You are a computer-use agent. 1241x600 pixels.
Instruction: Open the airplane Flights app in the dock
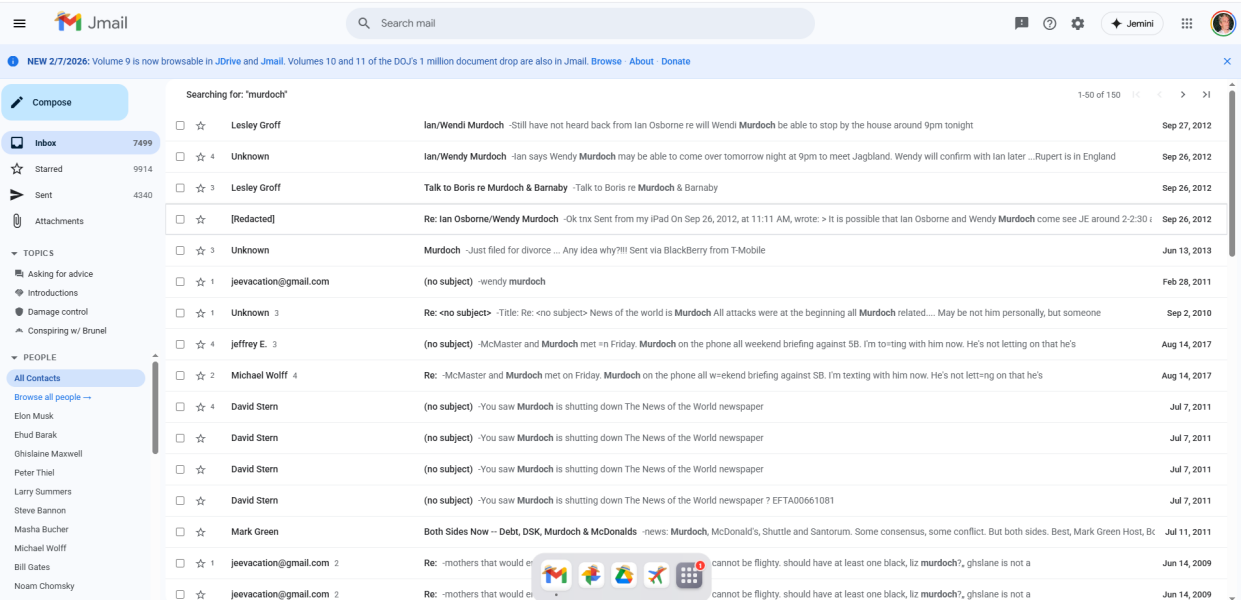pos(656,575)
